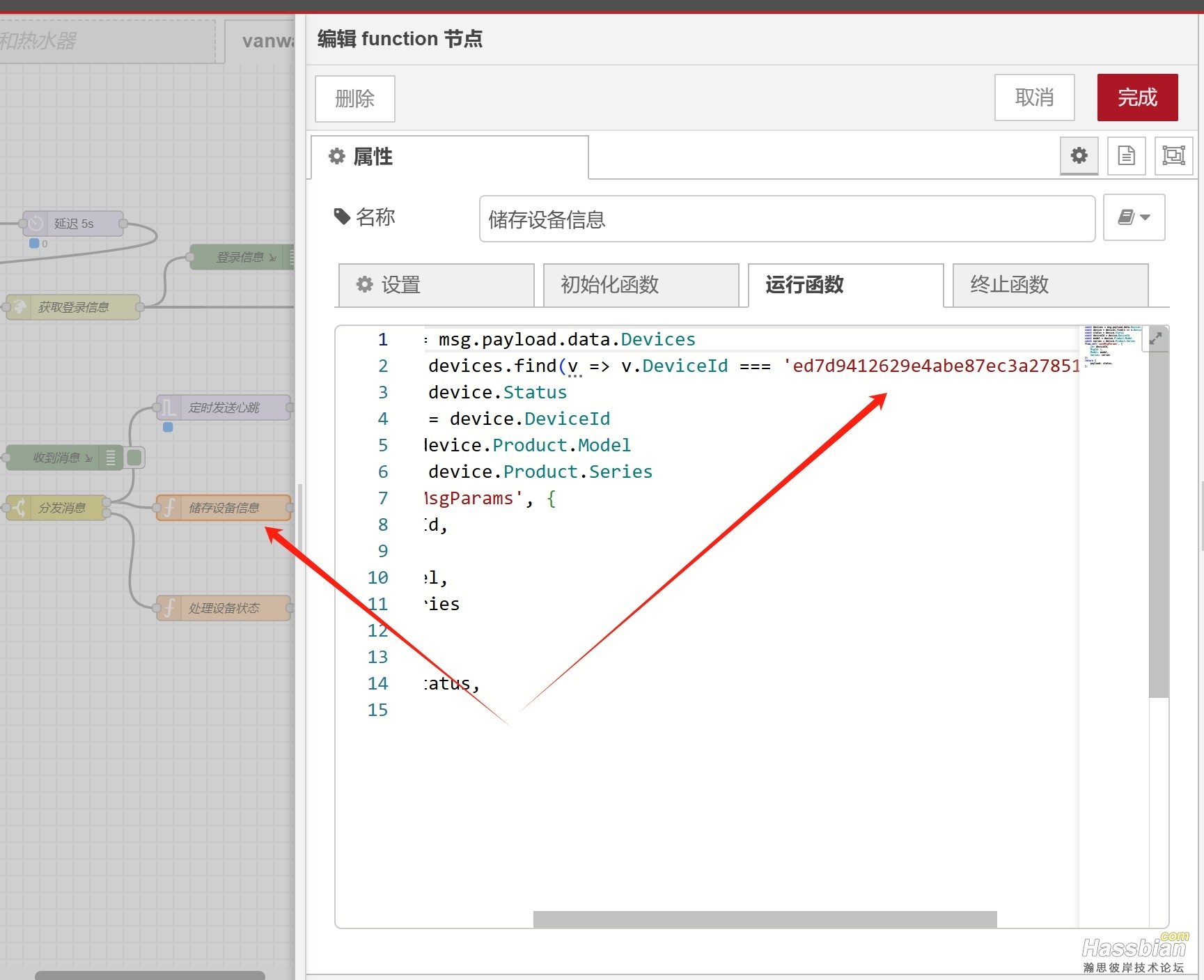This screenshot has height=980, width=1204.
Task: Open the node description document icon
Action: 1126,155
